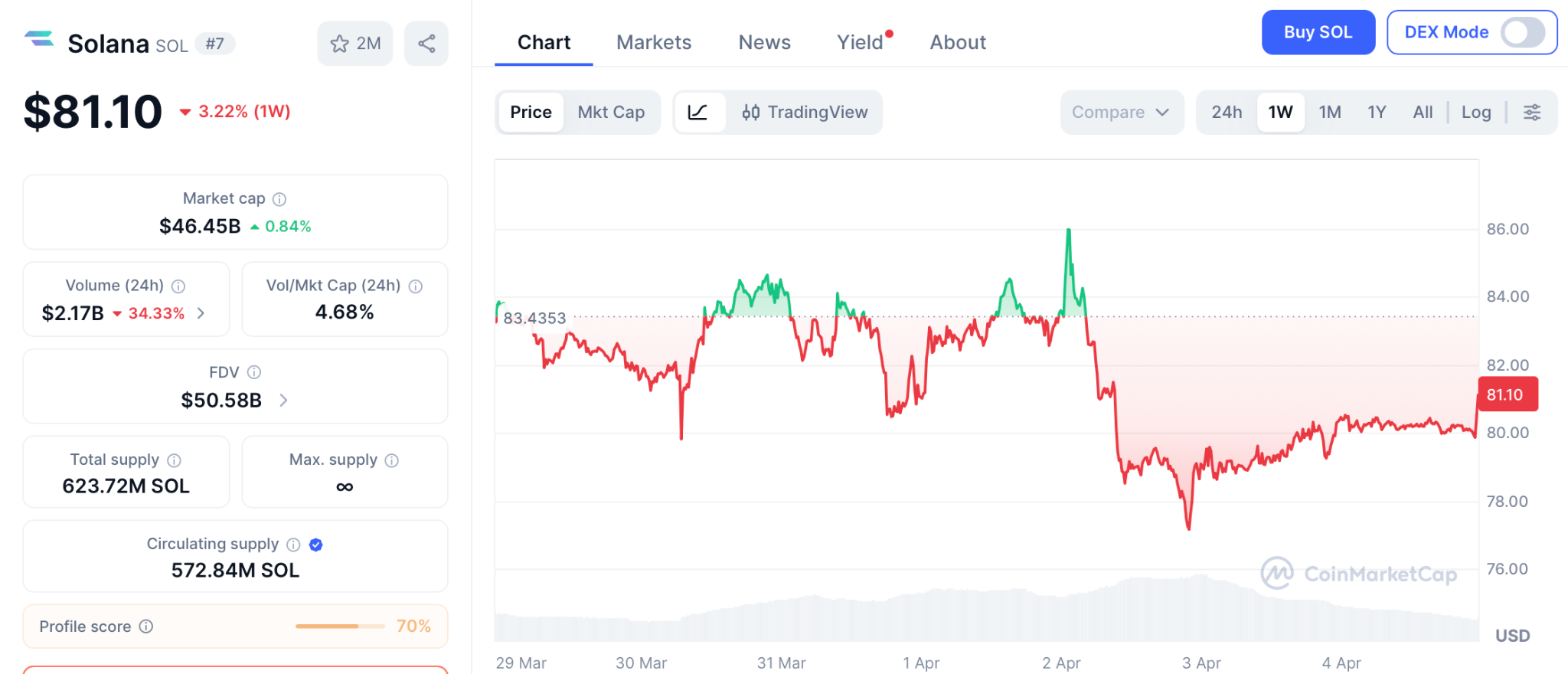Screen dimensions: 1568x674
Task: Enable Log scale on chart
Action: 1475,113
